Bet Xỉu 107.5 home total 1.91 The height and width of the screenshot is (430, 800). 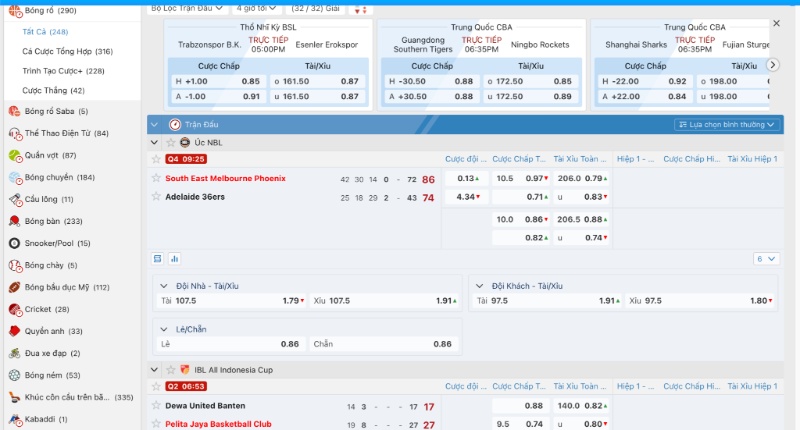tap(385, 301)
